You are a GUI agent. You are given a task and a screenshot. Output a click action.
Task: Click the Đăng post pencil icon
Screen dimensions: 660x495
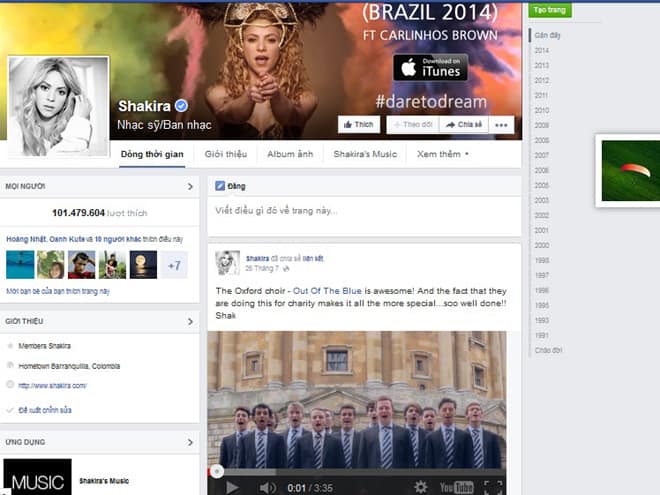(x=220, y=186)
